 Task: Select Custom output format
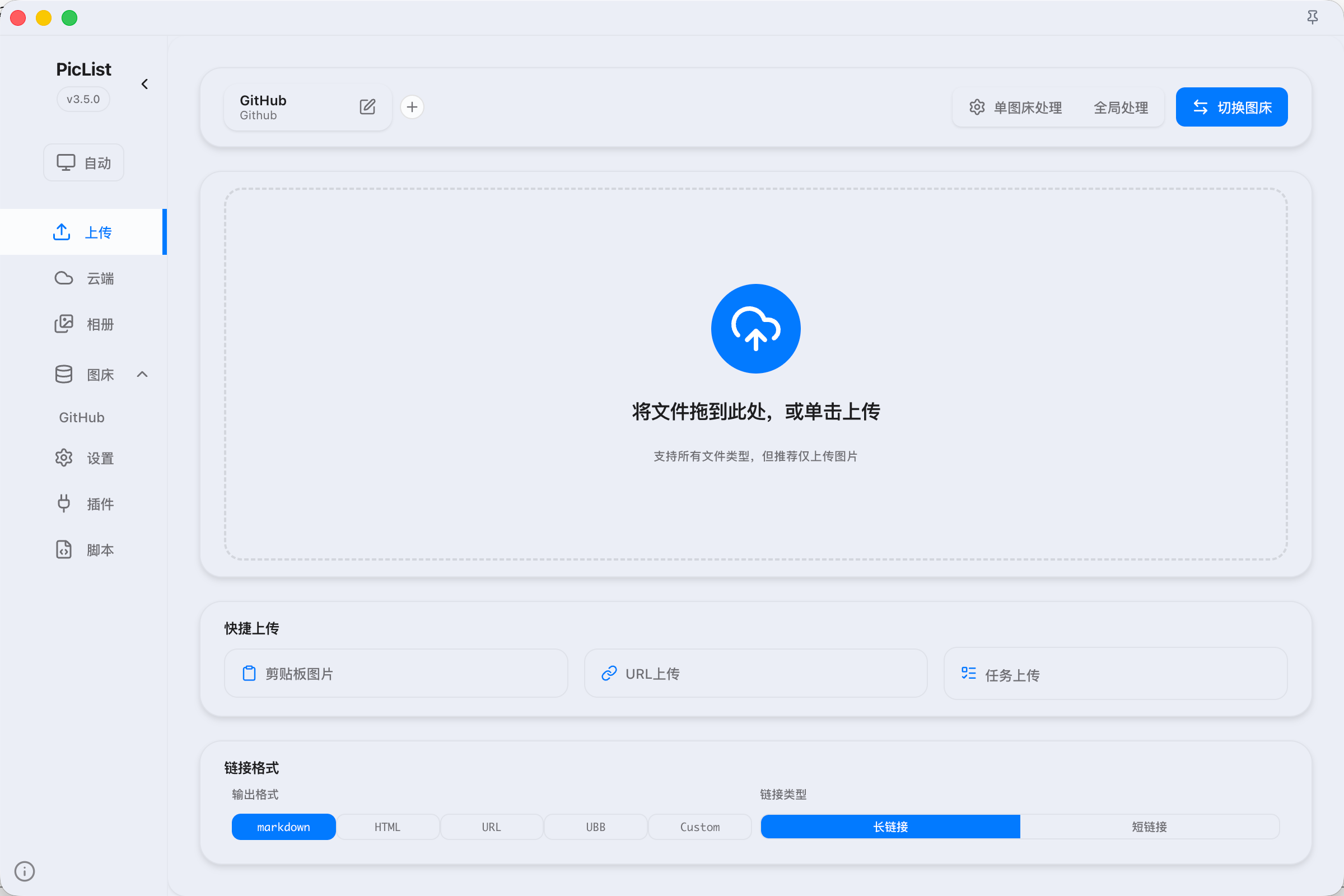[700, 827]
